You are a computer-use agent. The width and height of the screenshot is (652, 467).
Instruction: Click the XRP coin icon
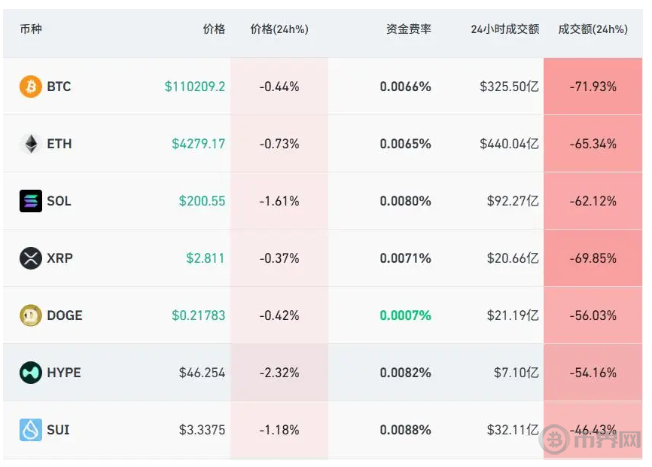(x=31, y=258)
